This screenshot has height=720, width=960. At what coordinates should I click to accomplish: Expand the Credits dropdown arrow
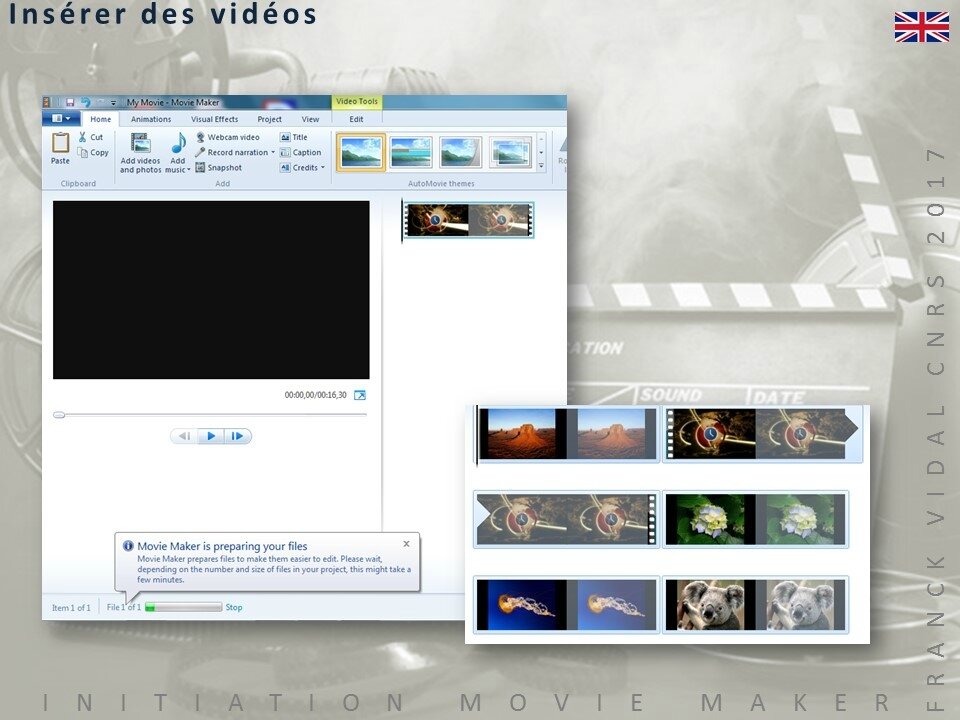(x=323, y=167)
